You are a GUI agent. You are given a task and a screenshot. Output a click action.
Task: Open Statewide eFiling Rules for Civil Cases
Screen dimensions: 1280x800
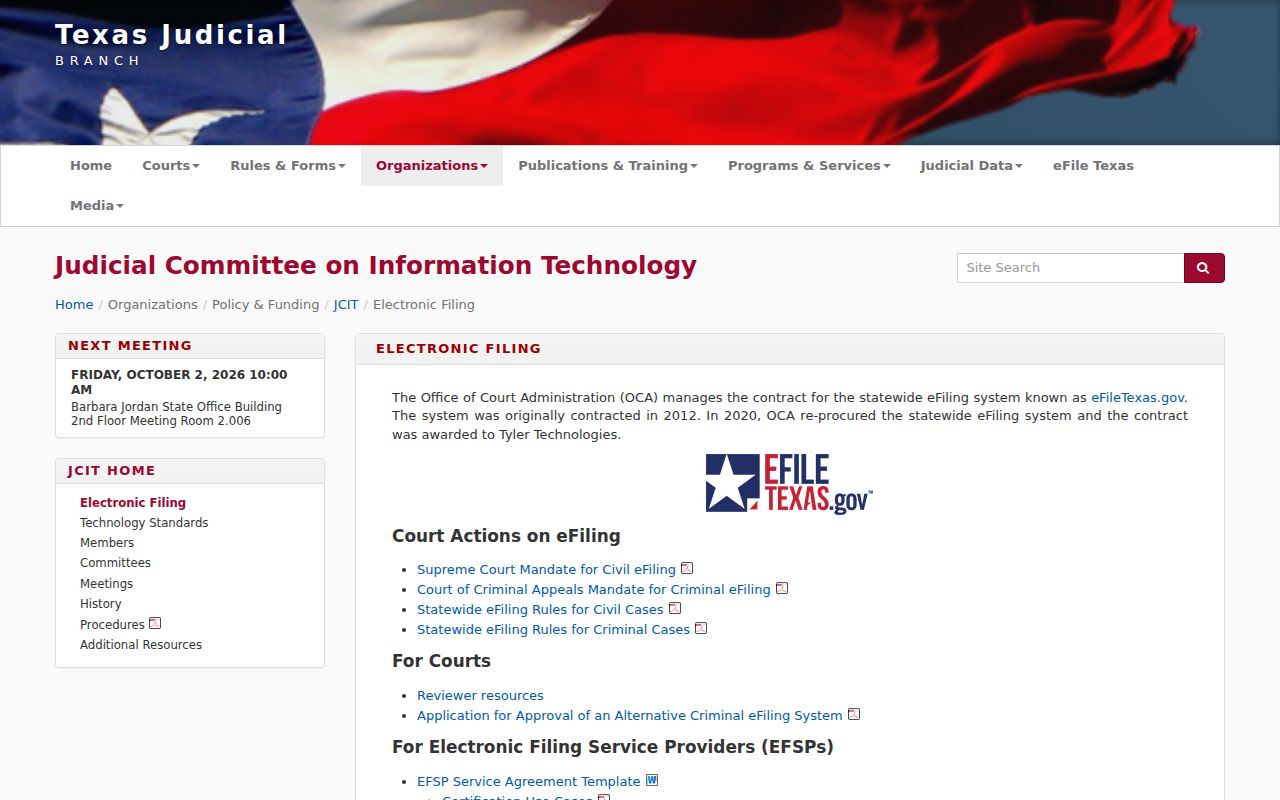540,609
